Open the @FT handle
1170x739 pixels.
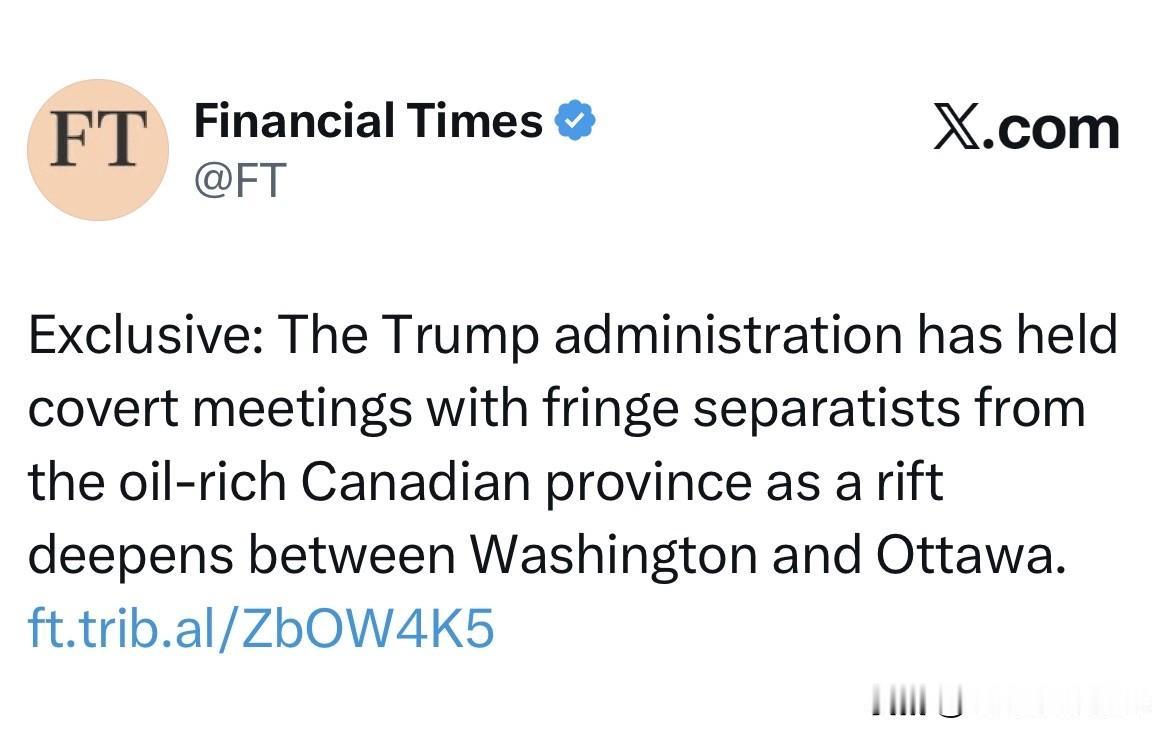(240, 181)
